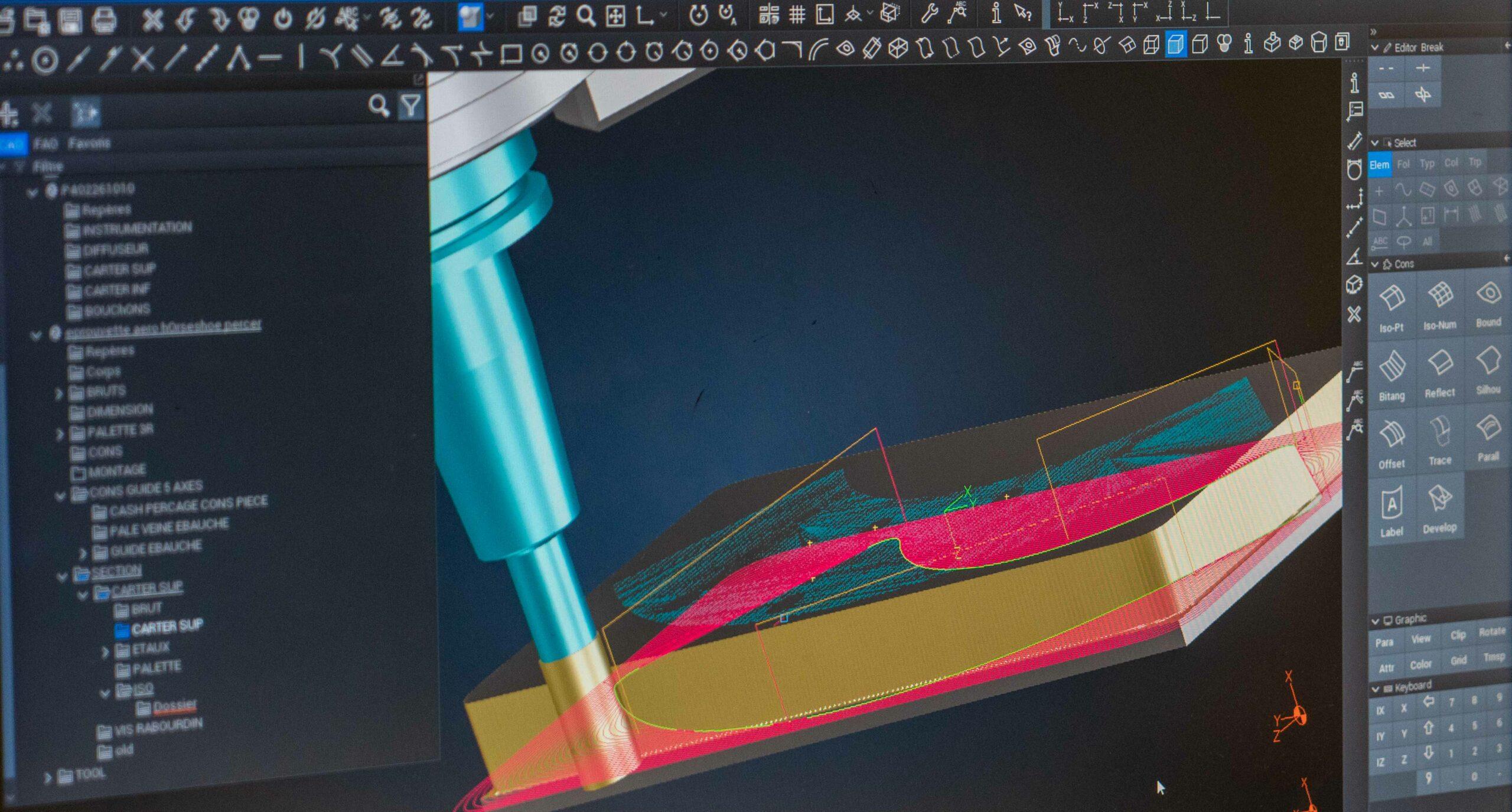
Task: Switch to the Favoris tab
Action: (89, 143)
